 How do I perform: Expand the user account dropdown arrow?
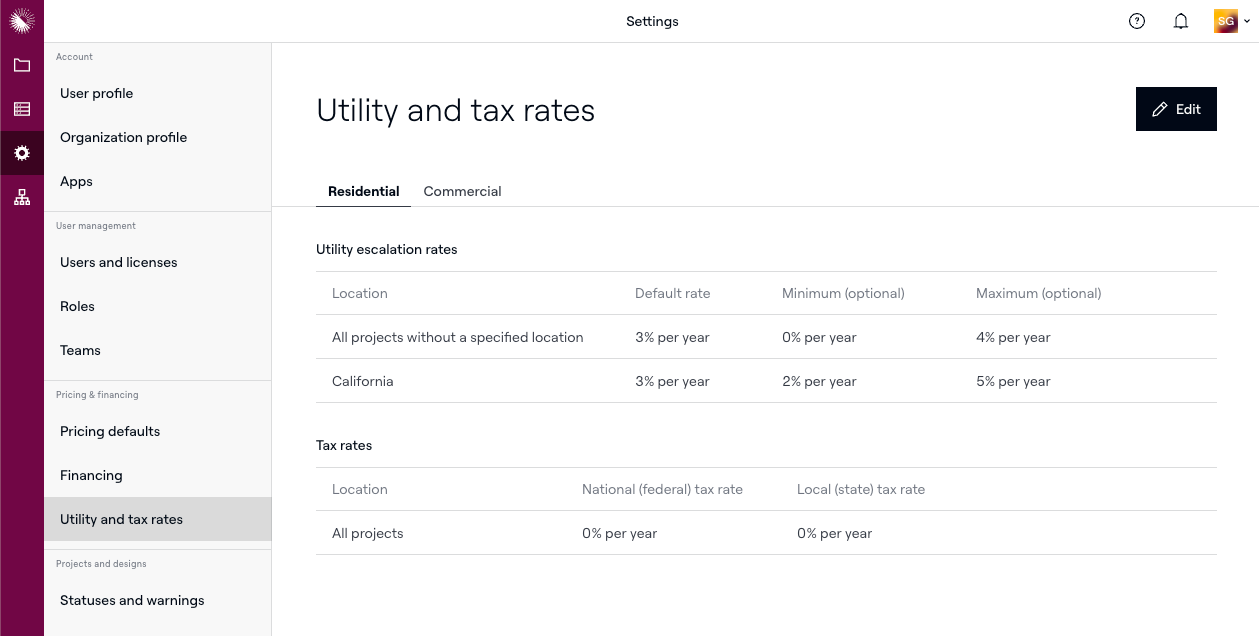[x=1247, y=22]
